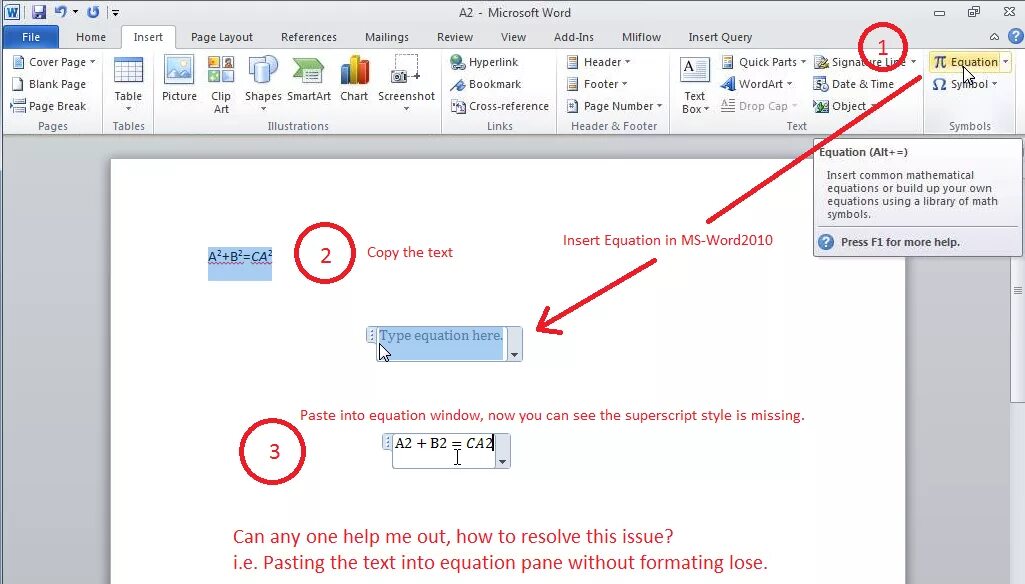The image size is (1025, 584).
Task: Open the Footer options
Action: click(596, 84)
